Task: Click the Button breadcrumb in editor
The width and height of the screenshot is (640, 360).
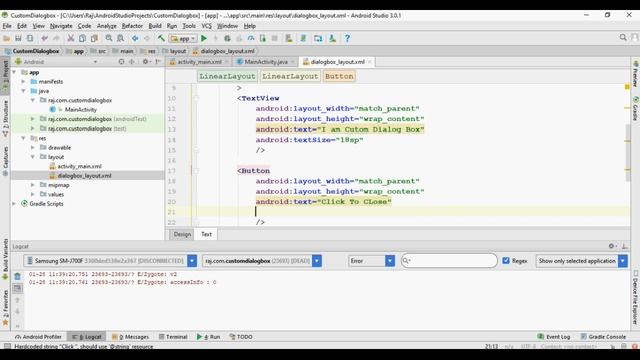Action: [339, 76]
